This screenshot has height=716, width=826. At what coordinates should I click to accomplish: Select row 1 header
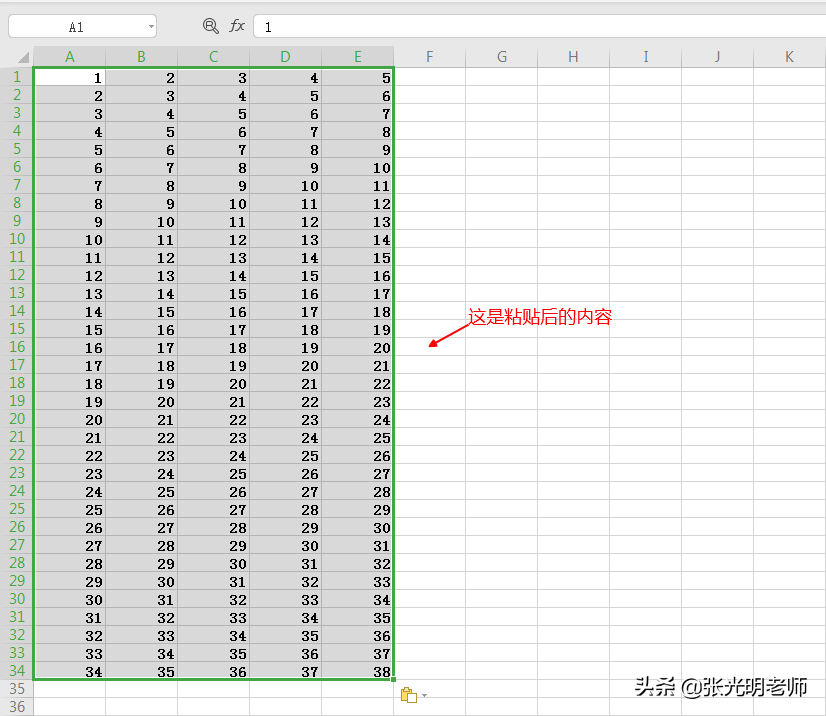tap(17, 77)
